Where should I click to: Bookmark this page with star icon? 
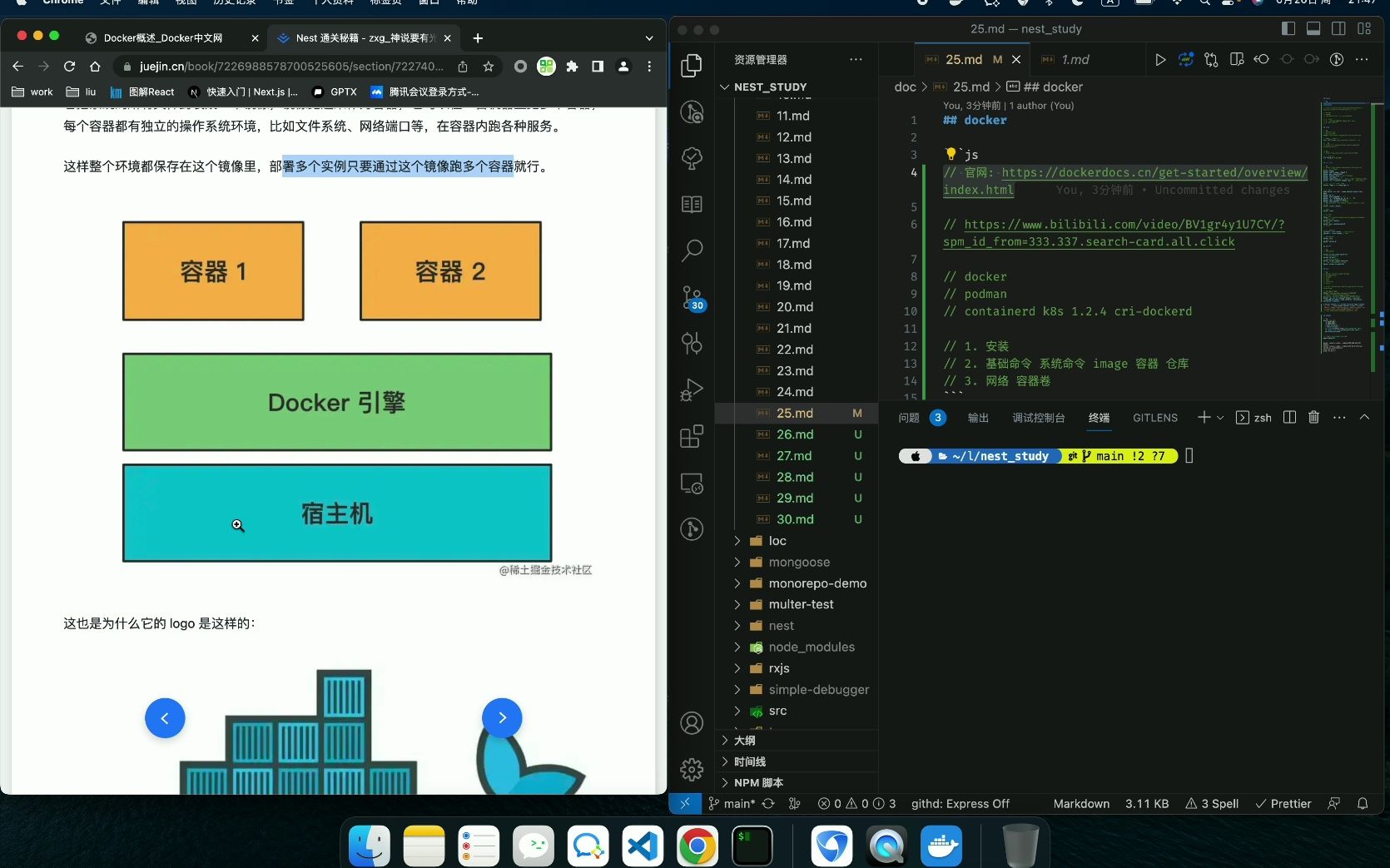click(489, 66)
